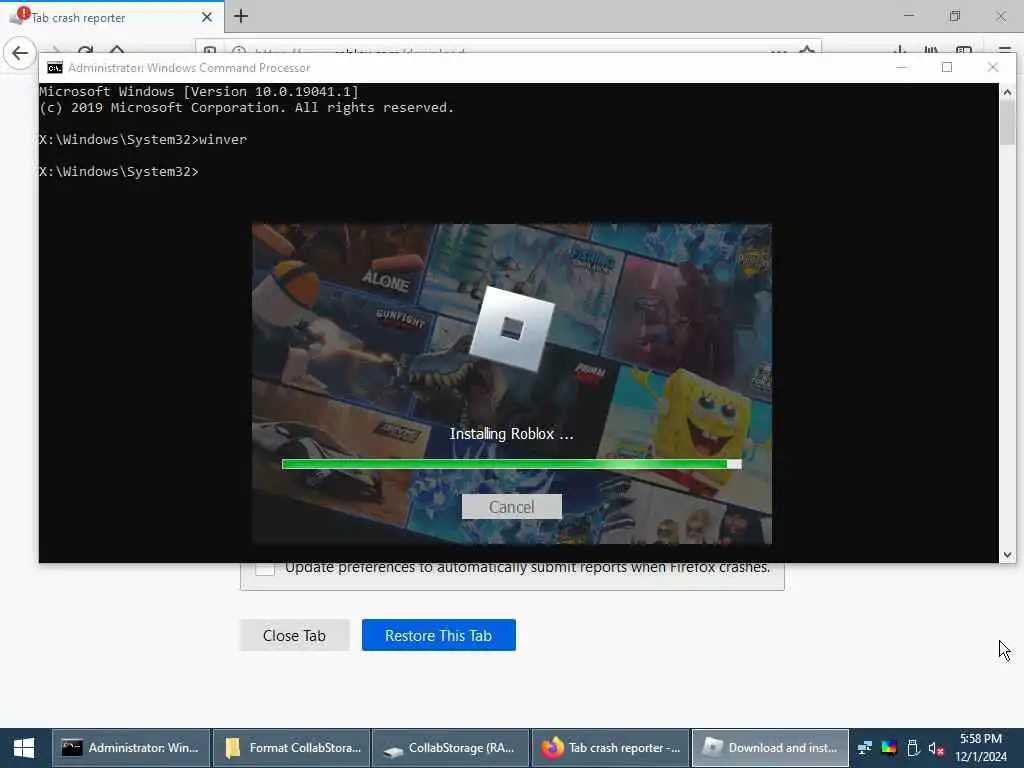1024x768 pixels.
Task: Close the Firefox window
Action: point(1000,16)
